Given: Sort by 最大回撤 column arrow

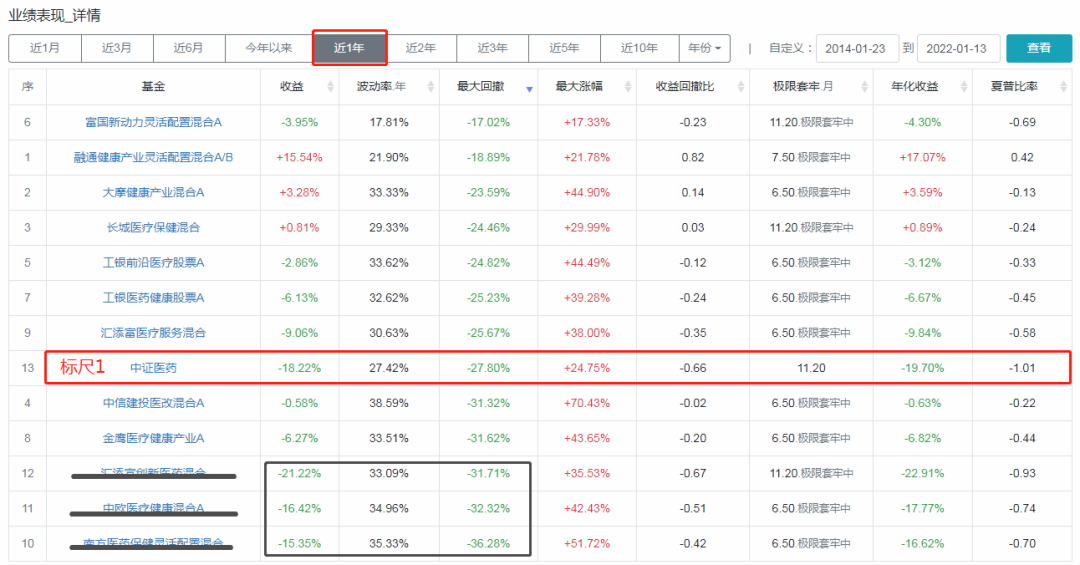Looking at the screenshot, I should (x=530, y=89).
